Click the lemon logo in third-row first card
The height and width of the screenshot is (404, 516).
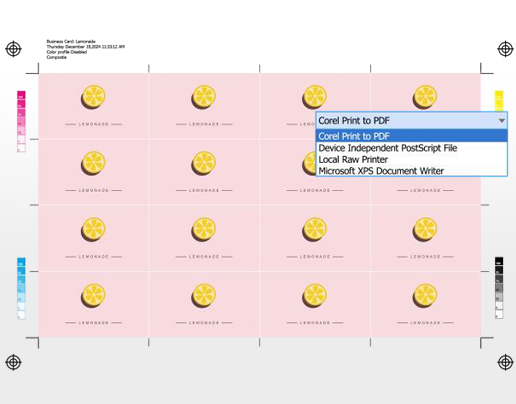pyautogui.click(x=93, y=229)
